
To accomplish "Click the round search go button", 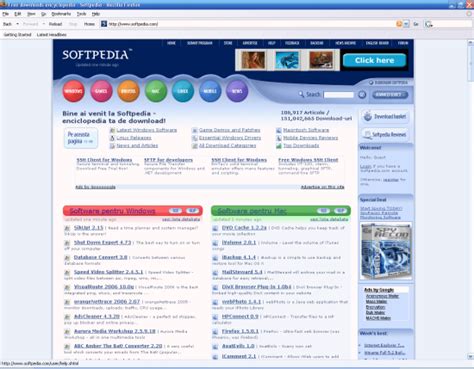I will point(362,95).
